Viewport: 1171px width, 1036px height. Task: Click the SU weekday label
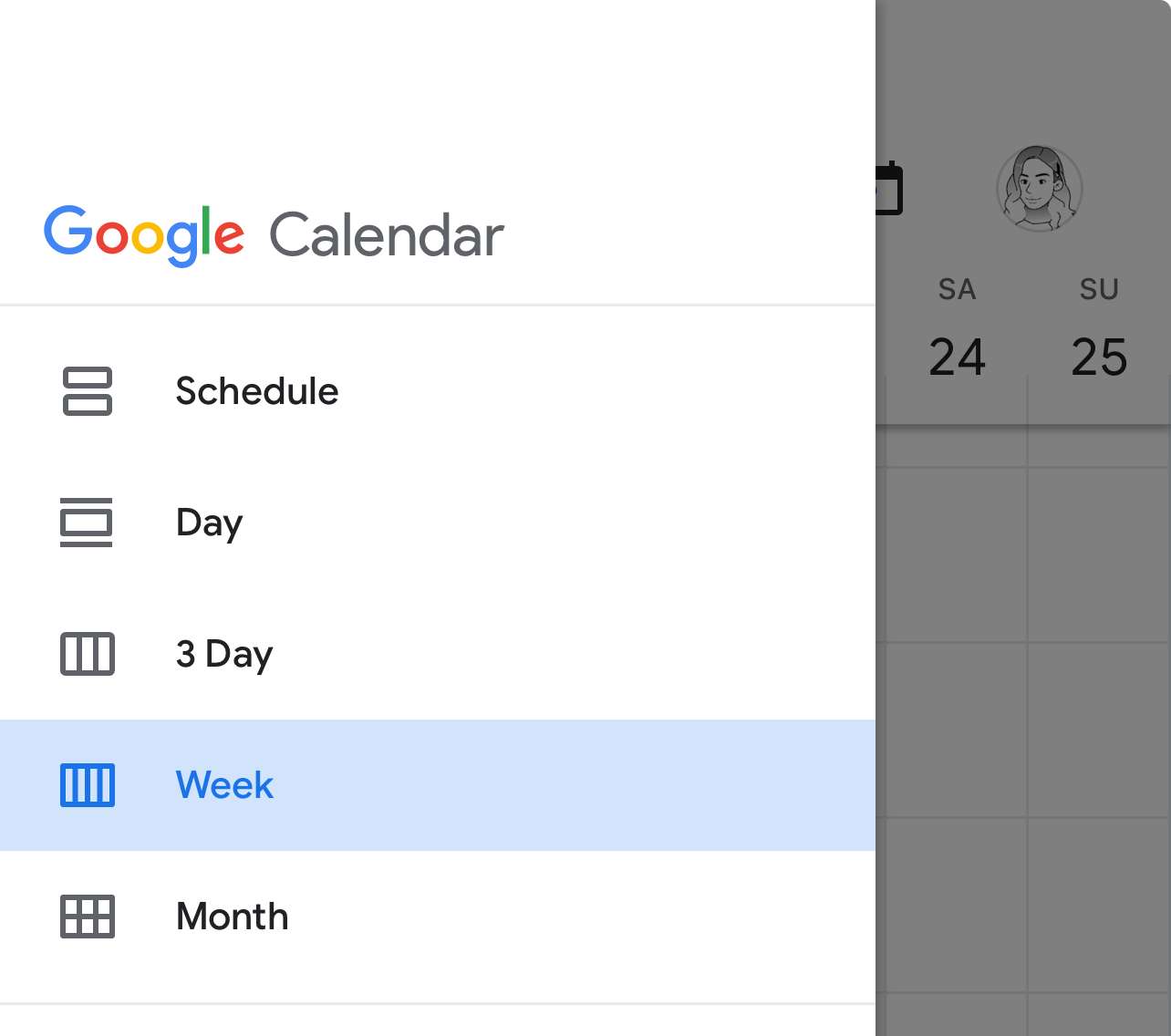(1099, 289)
